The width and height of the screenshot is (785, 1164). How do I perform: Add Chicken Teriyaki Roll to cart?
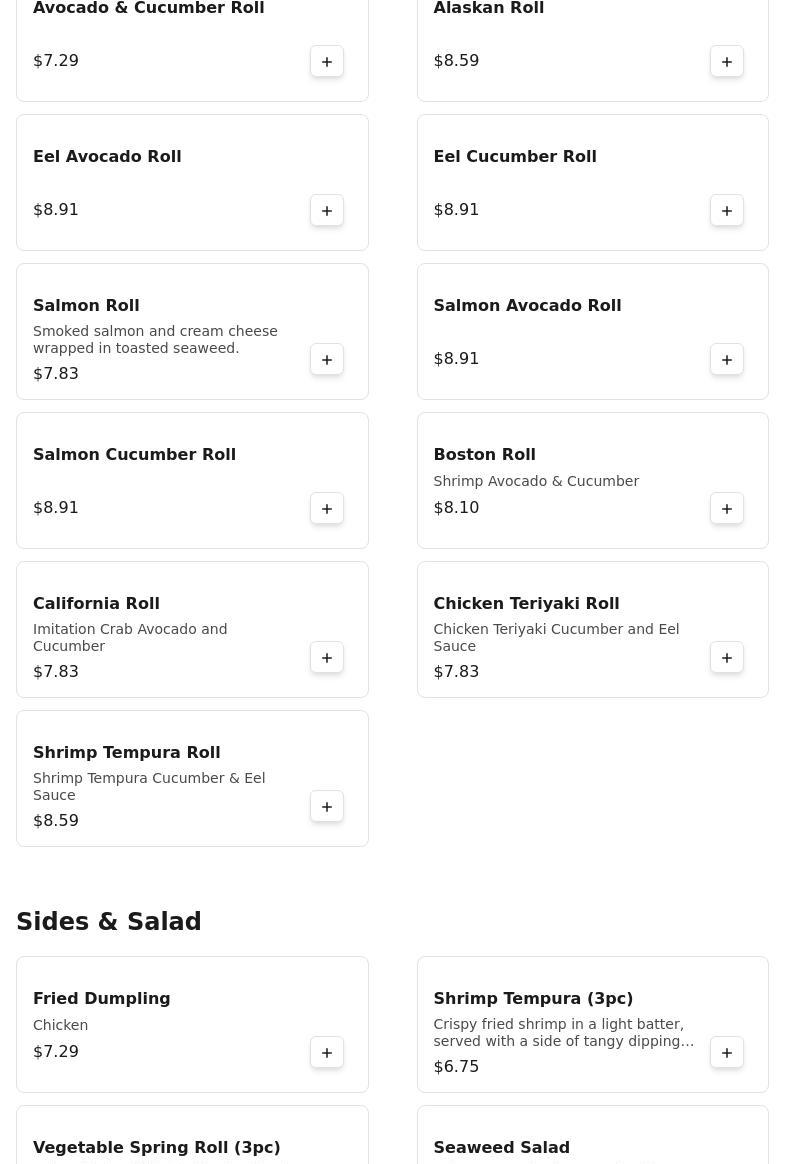[x=727, y=658]
